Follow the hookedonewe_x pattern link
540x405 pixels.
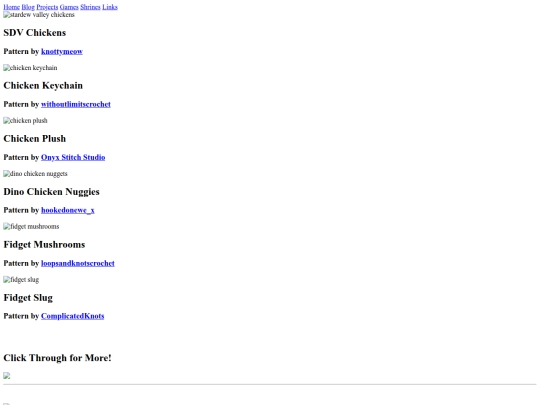tap(68, 210)
